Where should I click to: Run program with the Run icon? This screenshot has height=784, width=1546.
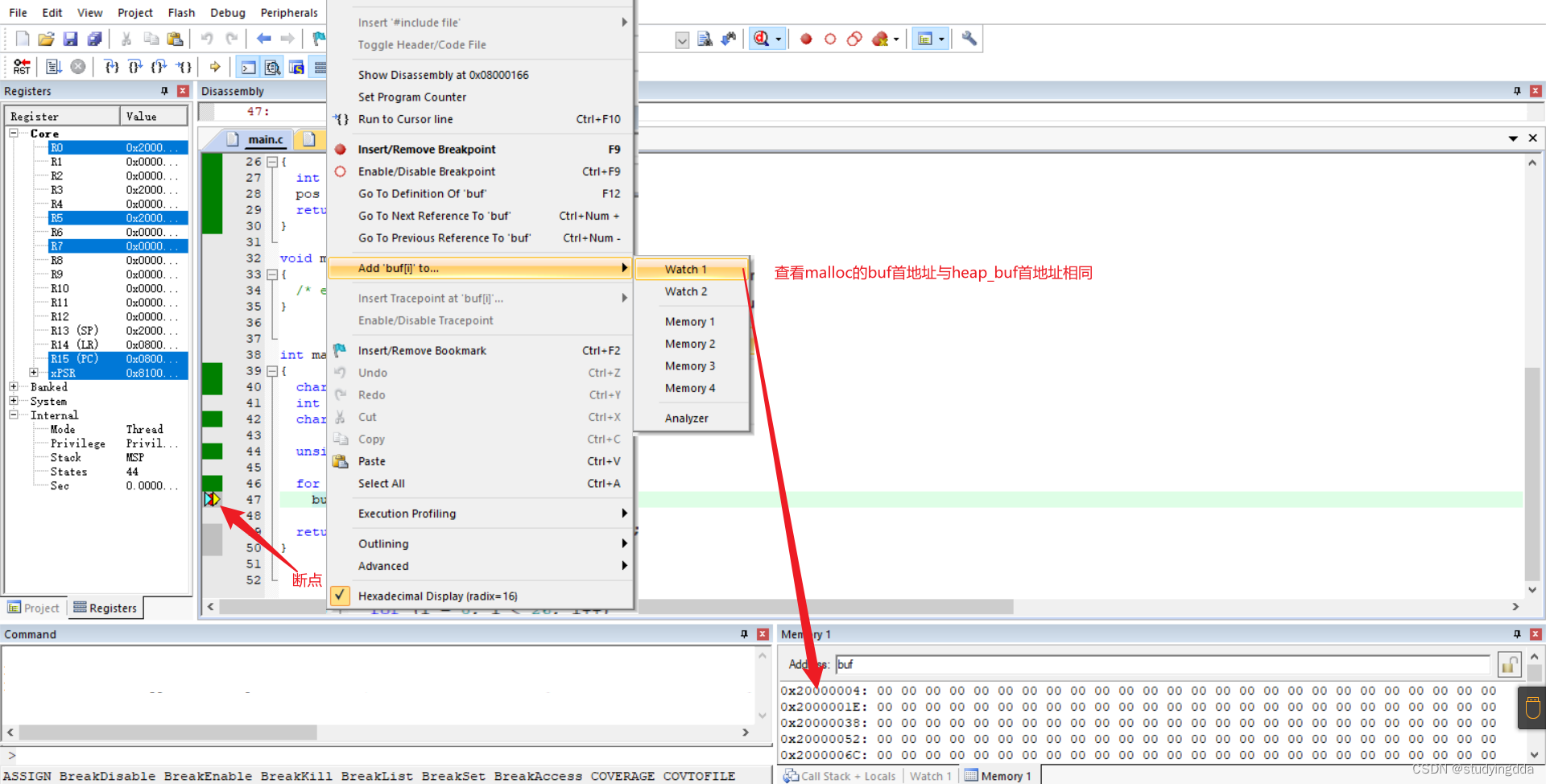point(54,67)
